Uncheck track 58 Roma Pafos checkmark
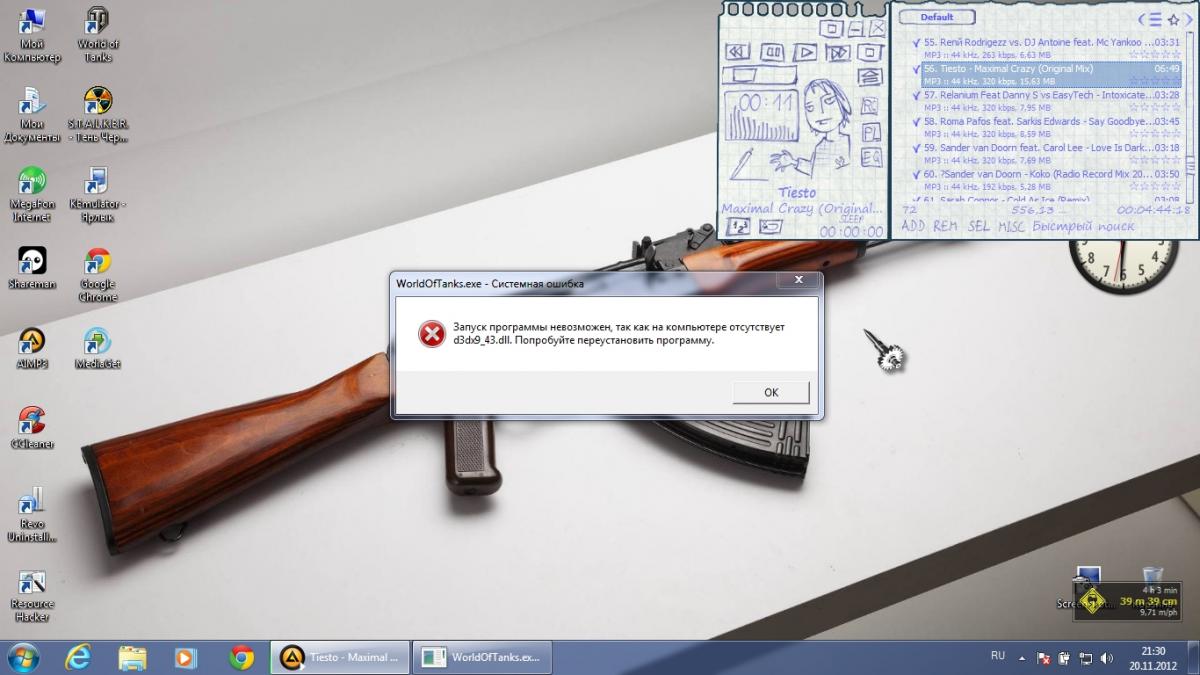Viewport: 1200px width, 675px height. [x=916, y=121]
